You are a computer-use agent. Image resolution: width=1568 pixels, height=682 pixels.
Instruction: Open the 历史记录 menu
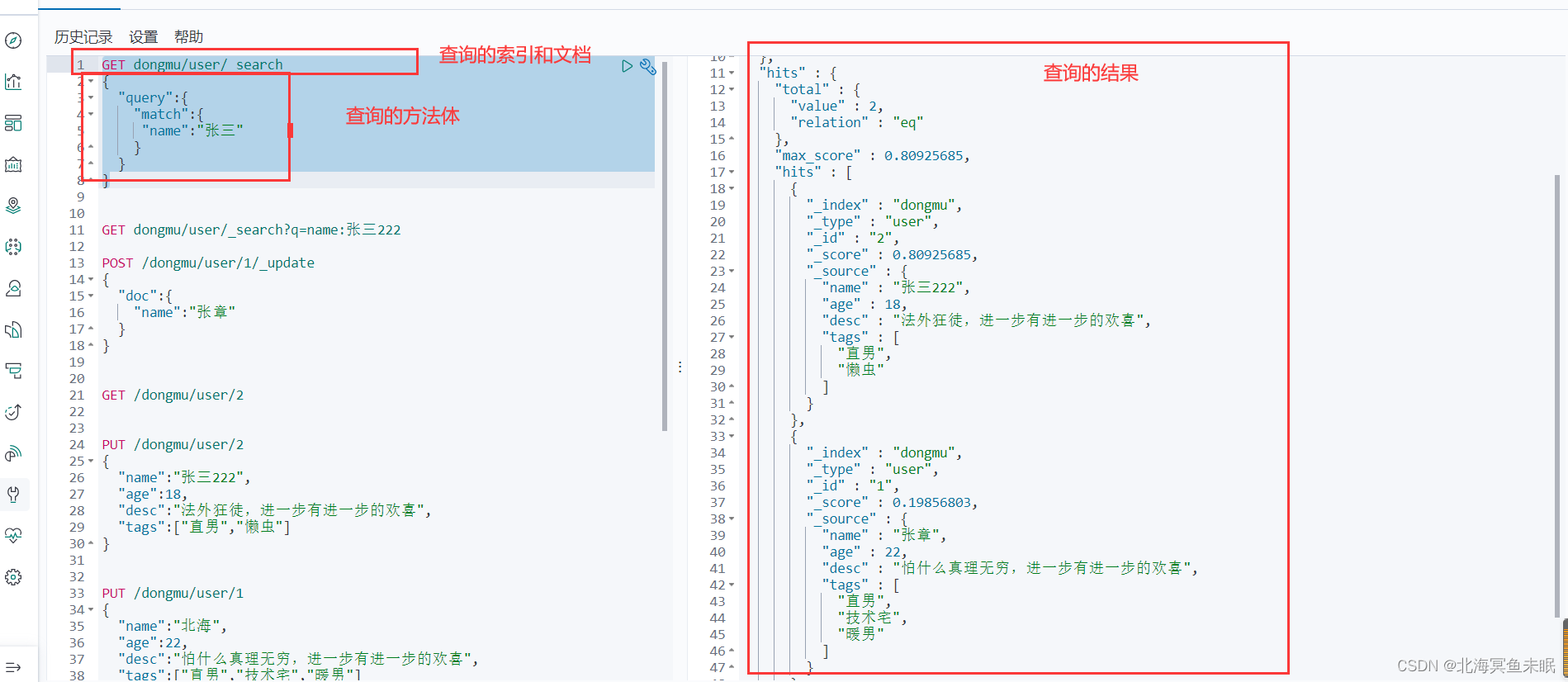tap(83, 37)
